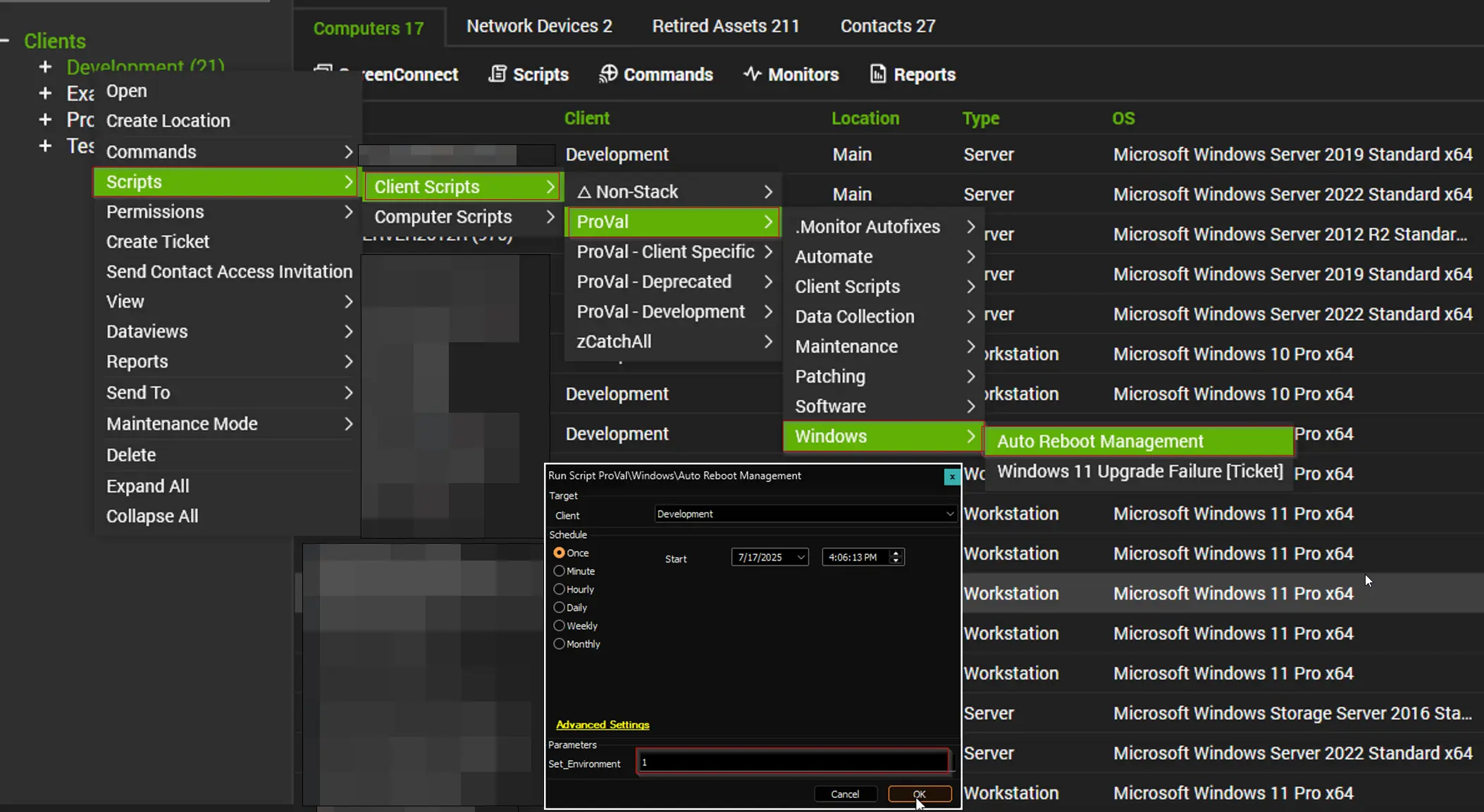Open the Advanced Settings link
This screenshot has height=812, width=1484.
click(x=602, y=725)
